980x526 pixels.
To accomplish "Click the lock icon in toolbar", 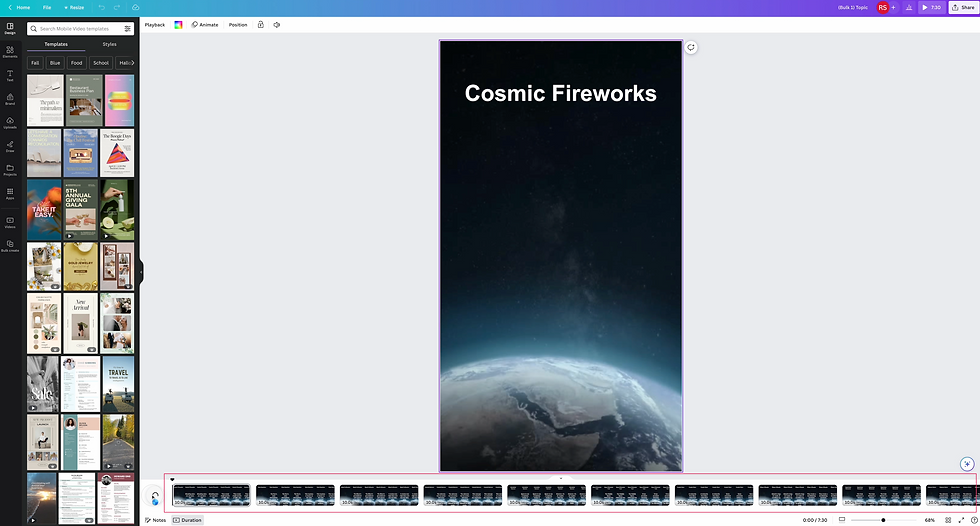I will 261,25.
